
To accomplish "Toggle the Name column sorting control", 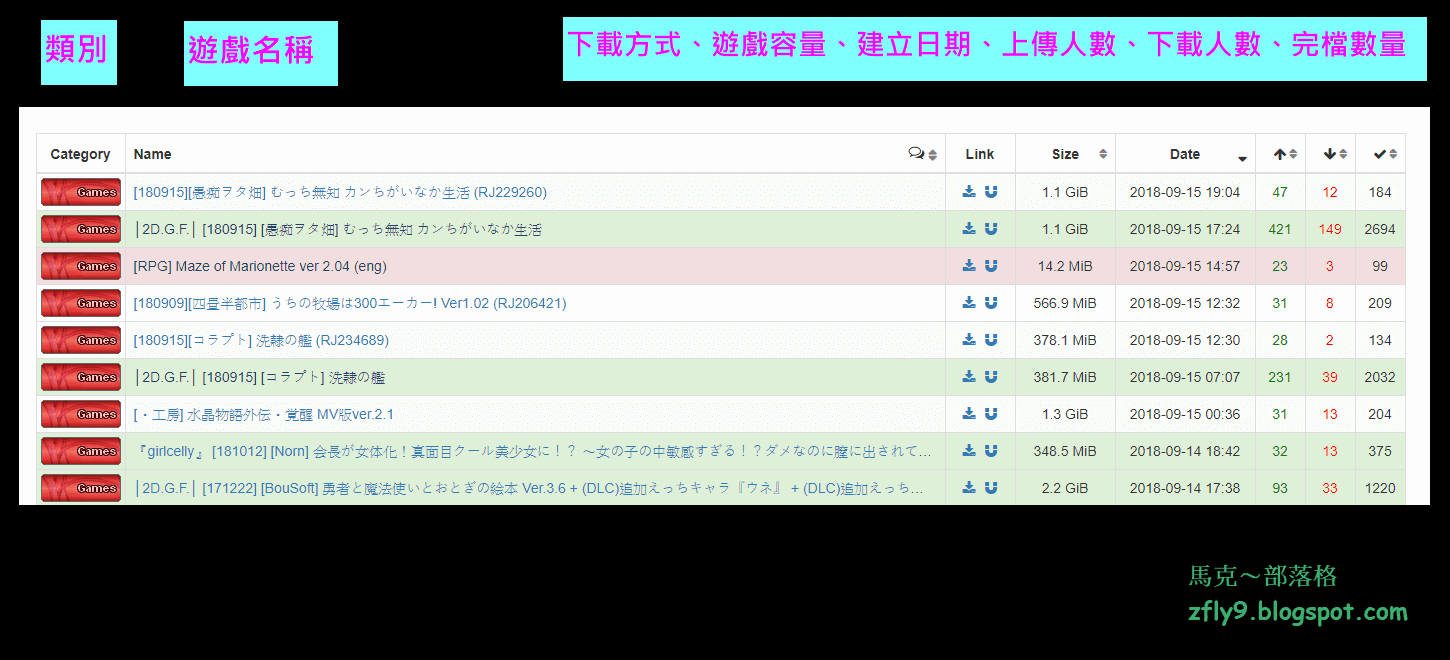I will (x=932, y=153).
